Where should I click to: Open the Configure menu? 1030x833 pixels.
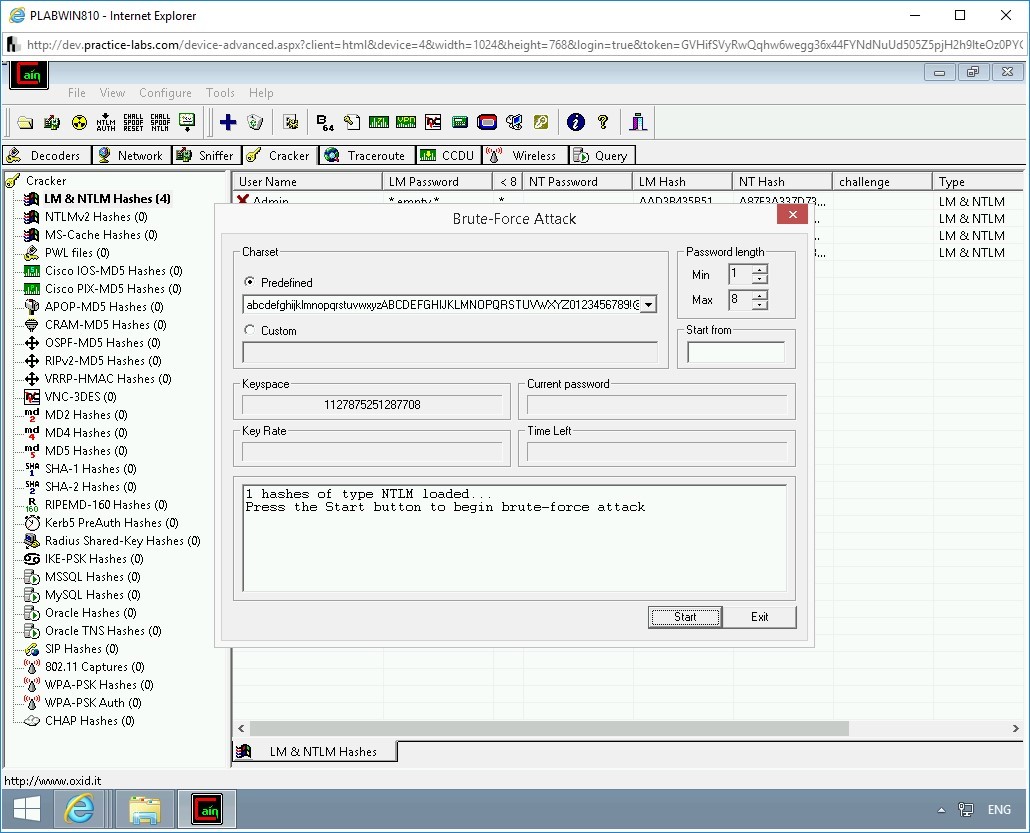tap(165, 92)
